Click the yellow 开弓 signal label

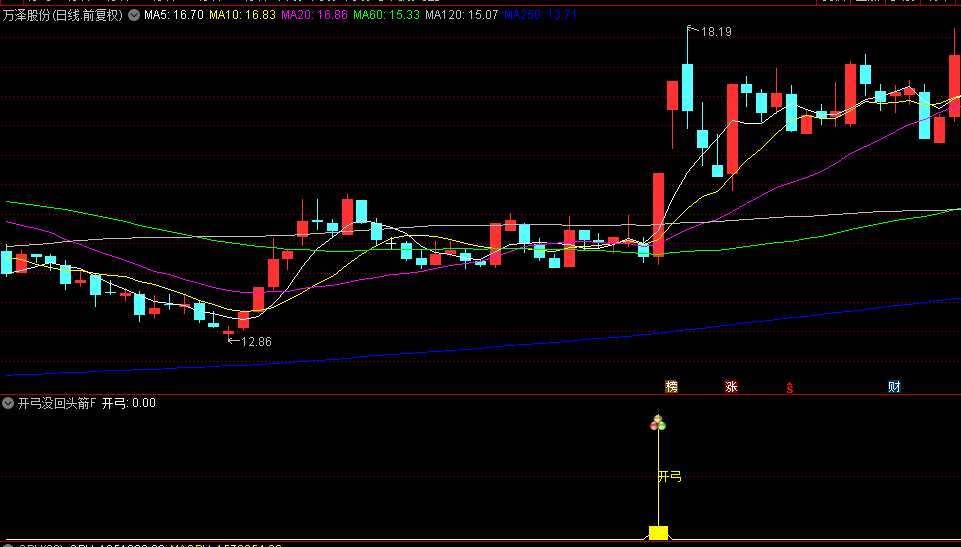[670, 476]
